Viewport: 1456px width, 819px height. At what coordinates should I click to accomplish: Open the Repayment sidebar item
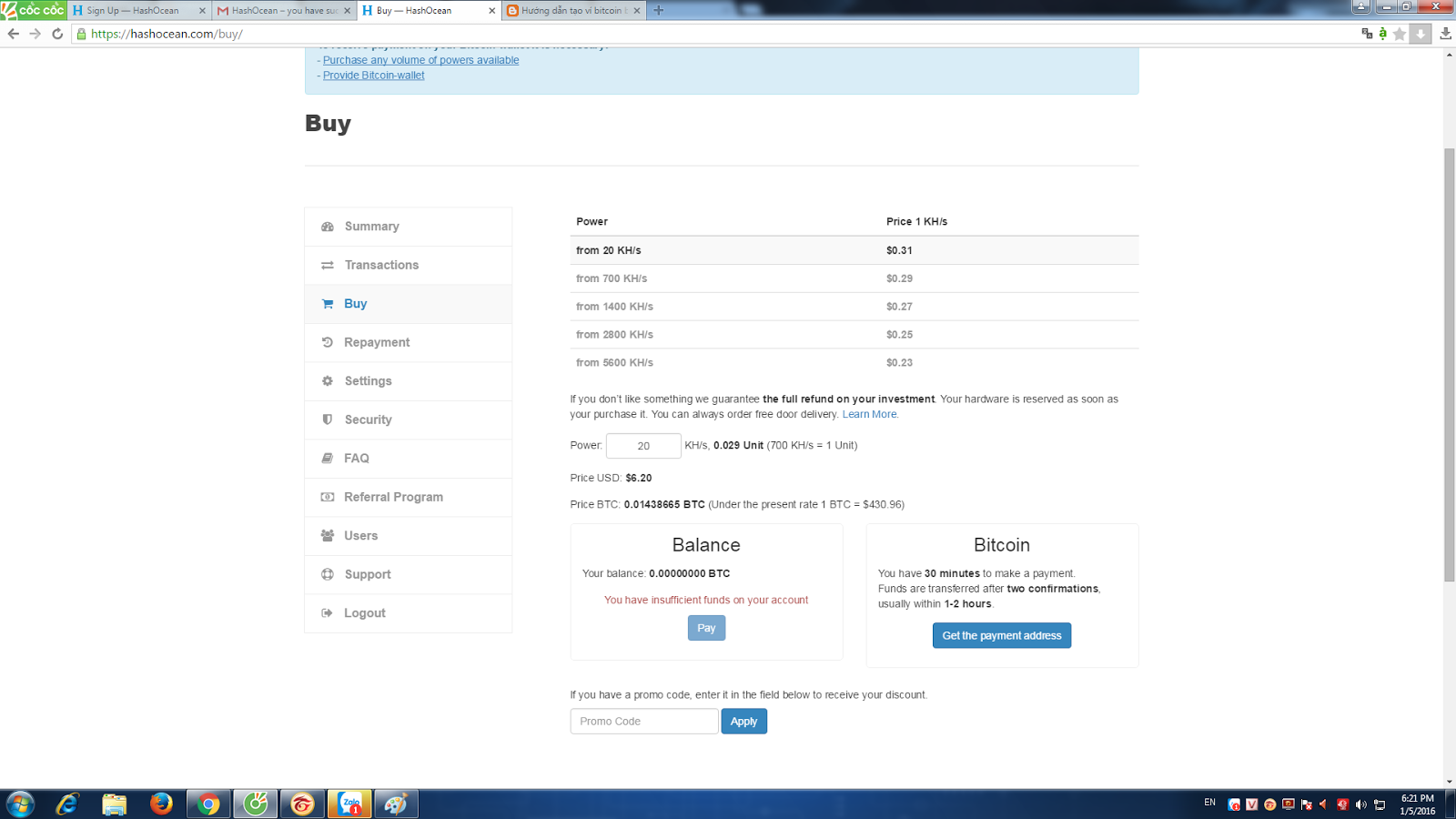[409, 342]
